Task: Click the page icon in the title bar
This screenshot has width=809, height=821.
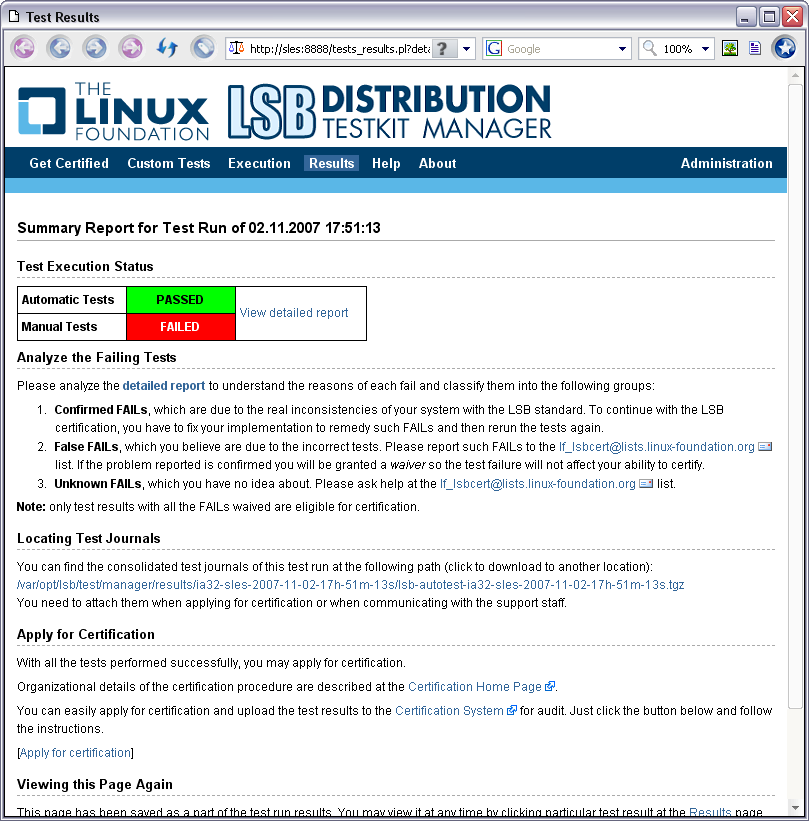Action: [x=14, y=17]
